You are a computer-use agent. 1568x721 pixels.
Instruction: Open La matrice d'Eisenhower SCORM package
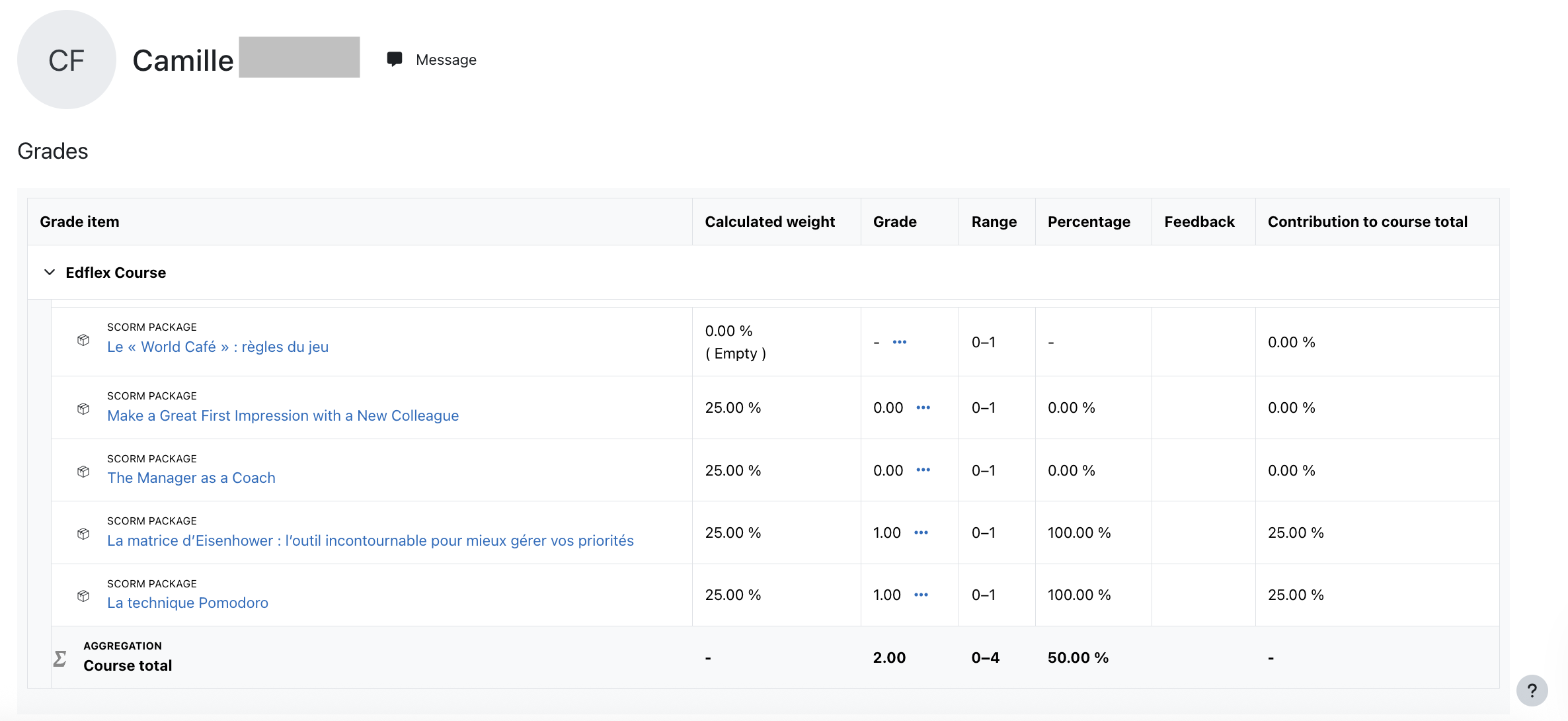[x=370, y=540]
